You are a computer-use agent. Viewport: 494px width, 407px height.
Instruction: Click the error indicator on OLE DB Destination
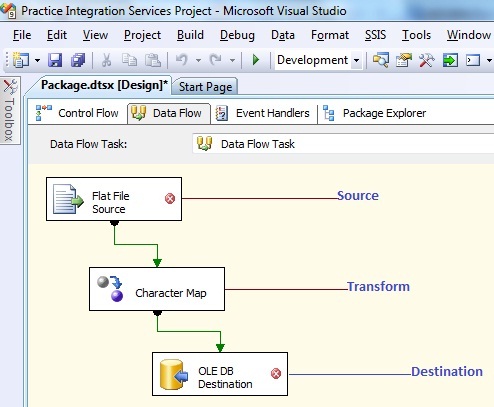[x=276, y=373]
